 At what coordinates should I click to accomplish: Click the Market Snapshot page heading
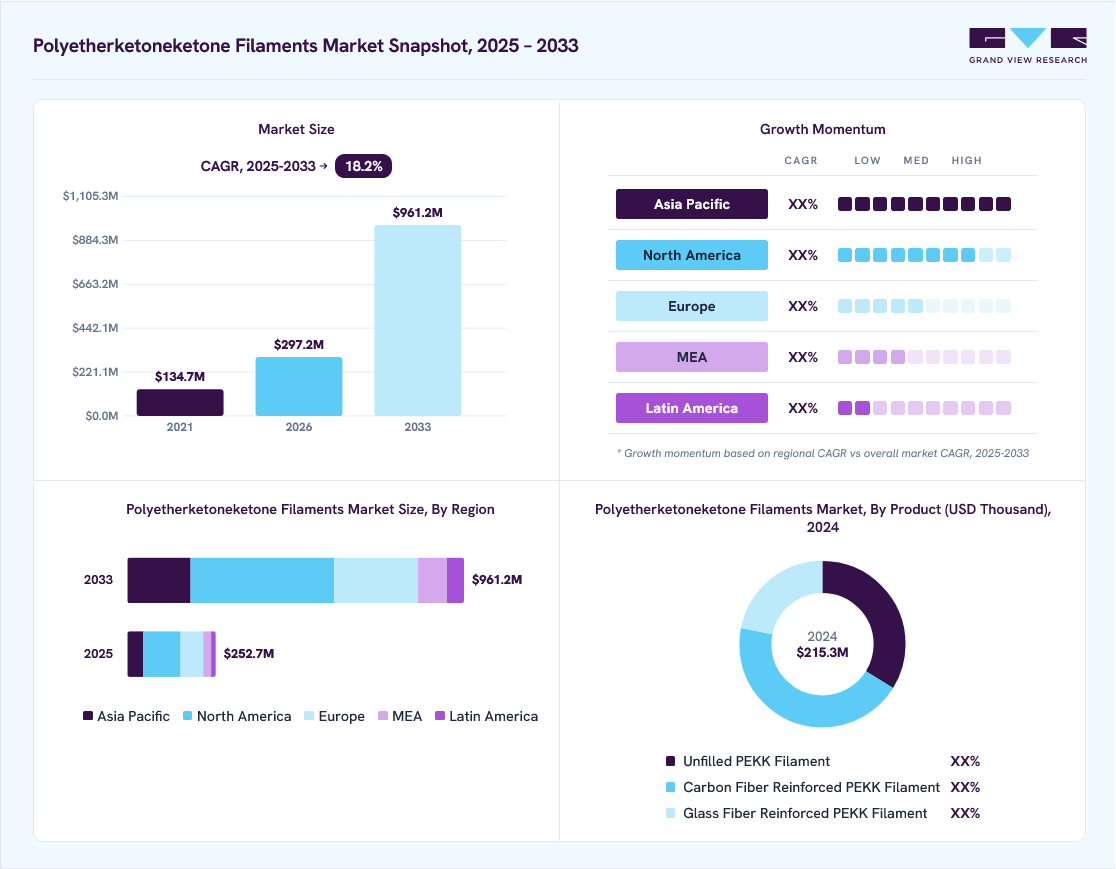coord(306,46)
